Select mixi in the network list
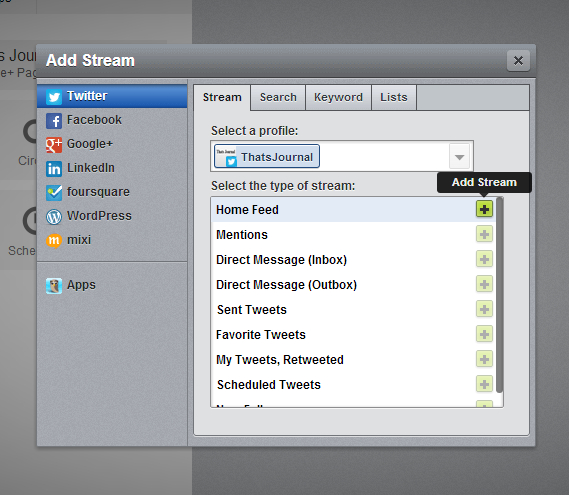Image resolution: width=569 pixels, height=495 pixels. point(112,240)
